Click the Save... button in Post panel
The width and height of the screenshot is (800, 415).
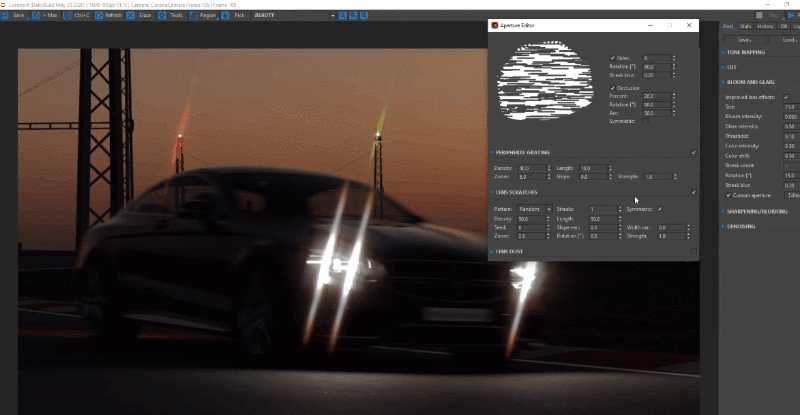(744, 39)
